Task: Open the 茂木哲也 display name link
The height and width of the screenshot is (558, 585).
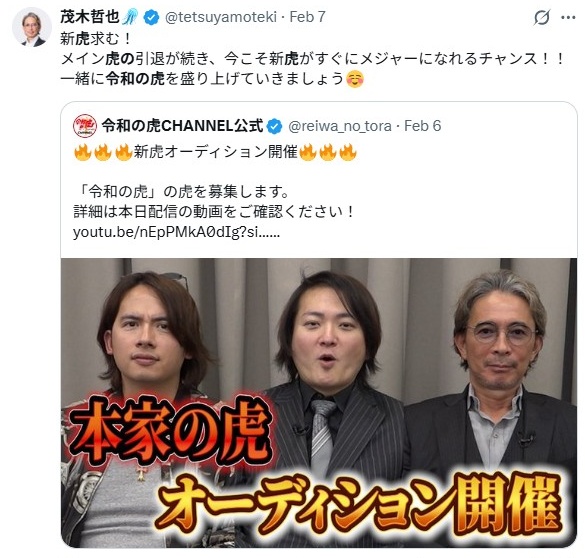Action: tap(90, 17)
